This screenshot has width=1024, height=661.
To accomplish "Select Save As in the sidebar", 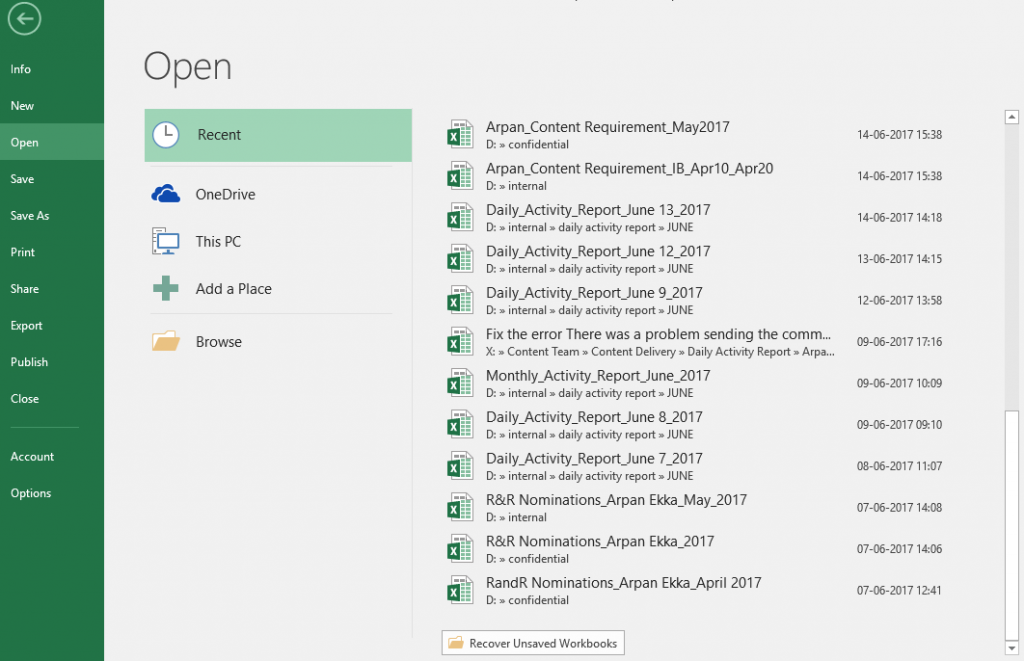I will click(30, 216).
